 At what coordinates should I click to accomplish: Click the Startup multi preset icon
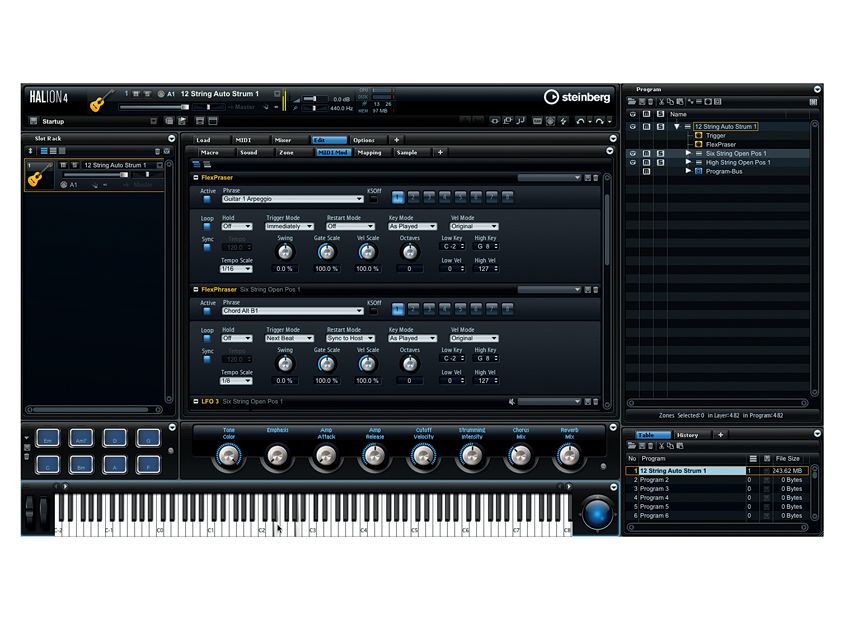pos(34,121)
